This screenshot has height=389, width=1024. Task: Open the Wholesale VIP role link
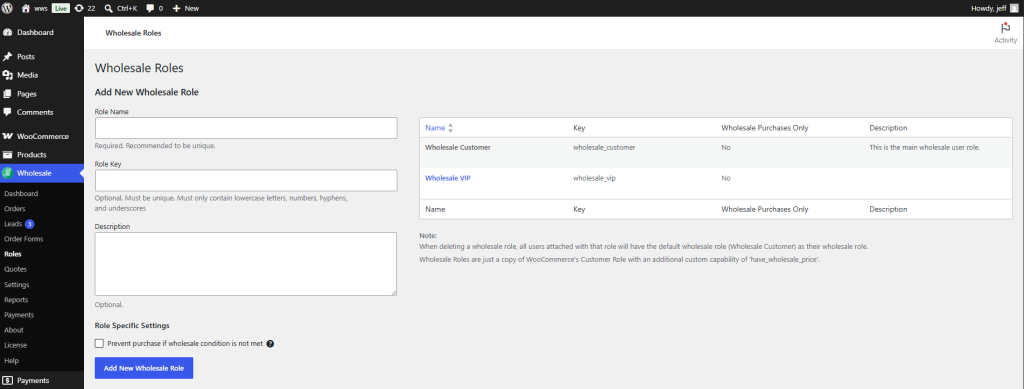448,178
